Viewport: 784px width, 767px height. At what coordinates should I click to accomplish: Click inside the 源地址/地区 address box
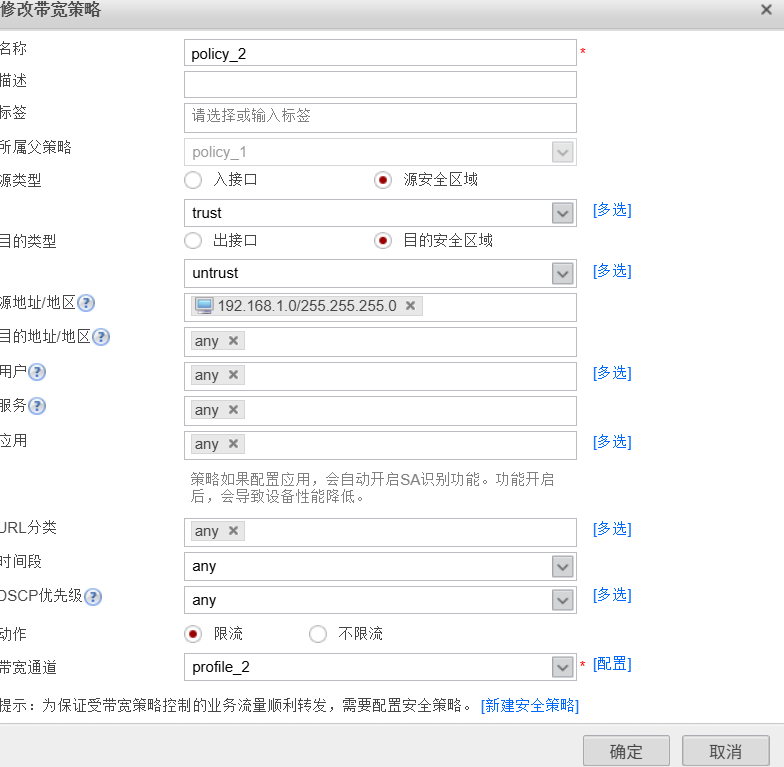pos(380,308)
